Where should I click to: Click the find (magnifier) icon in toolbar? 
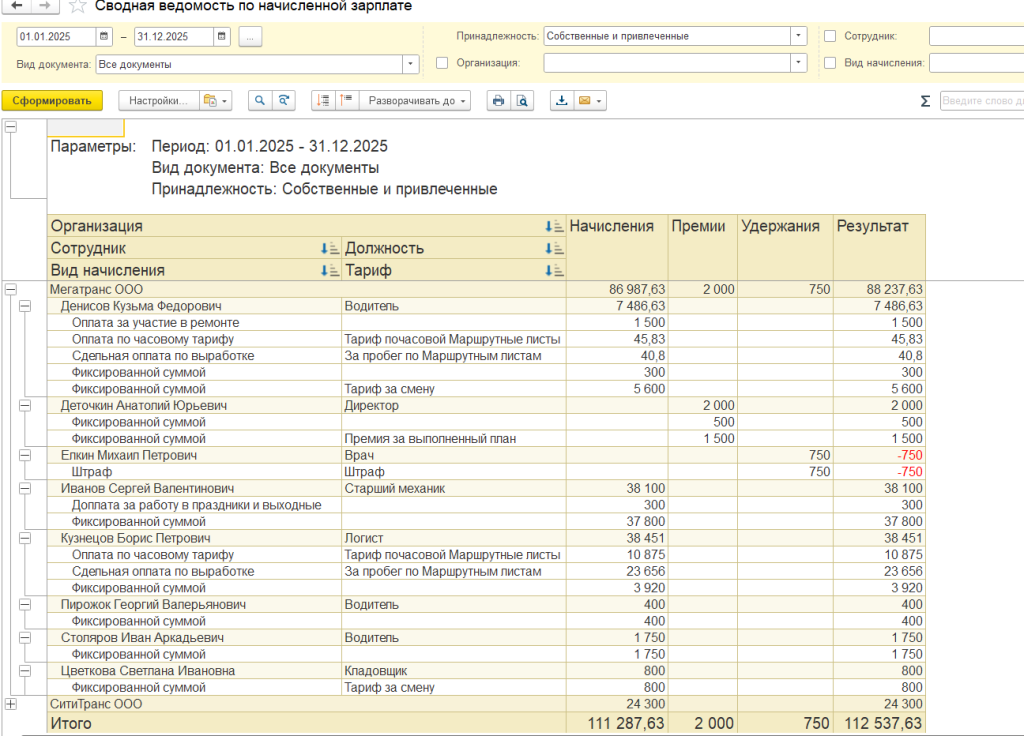[x=259, y=101]
